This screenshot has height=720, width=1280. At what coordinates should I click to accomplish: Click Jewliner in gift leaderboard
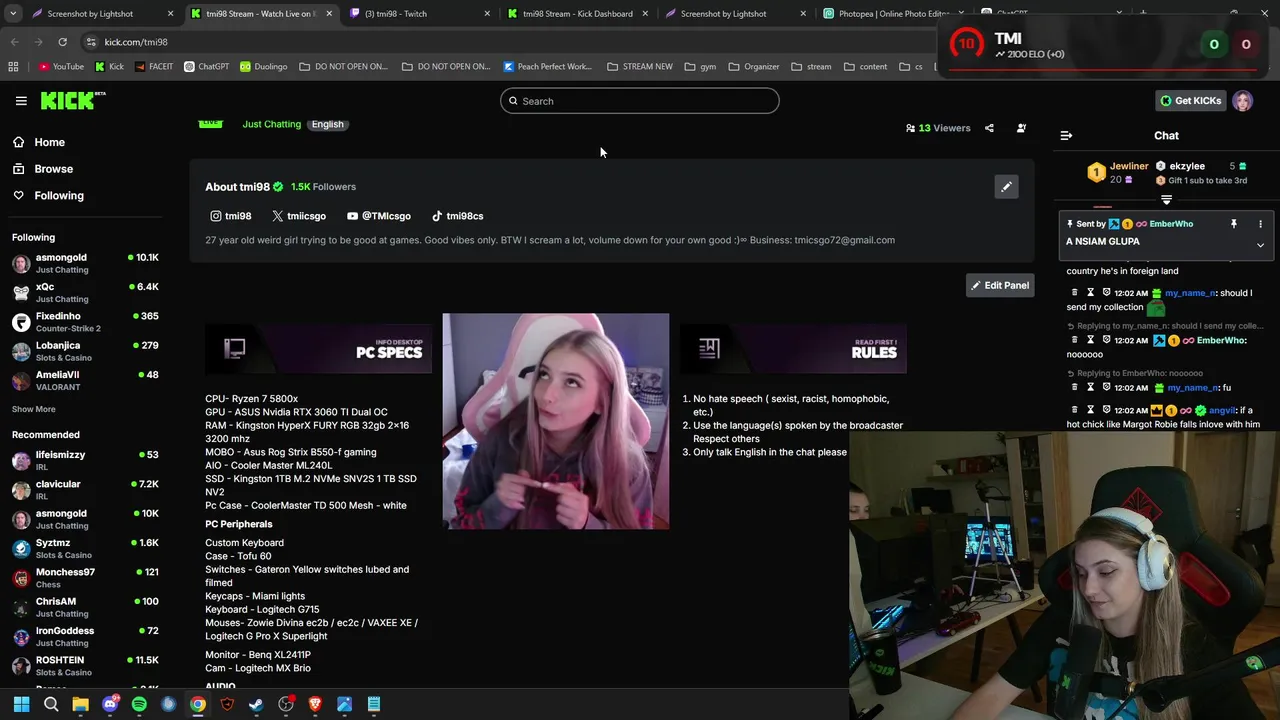point(1129,166)
